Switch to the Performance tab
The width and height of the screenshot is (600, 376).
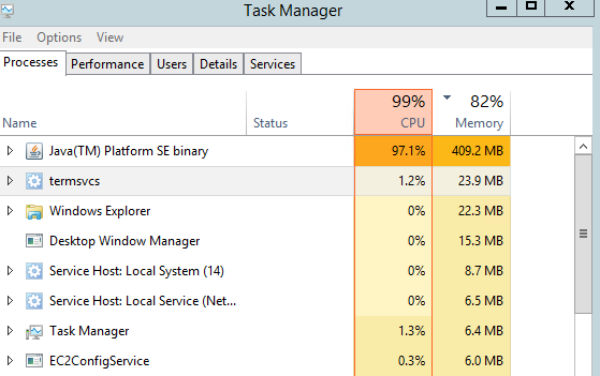pyautogui.click(x=108, y=64)
